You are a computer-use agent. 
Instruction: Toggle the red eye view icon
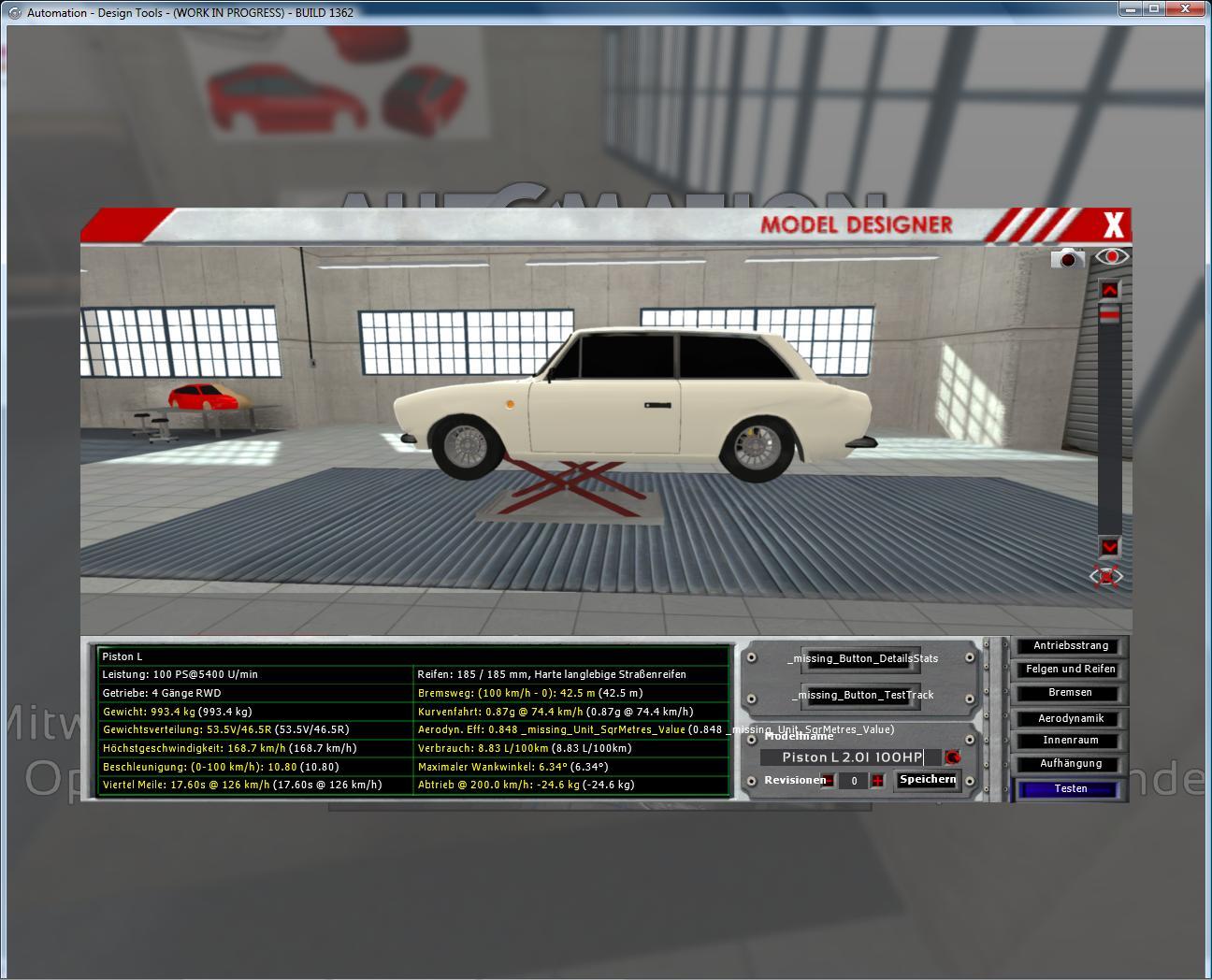tap(1111, 256)
